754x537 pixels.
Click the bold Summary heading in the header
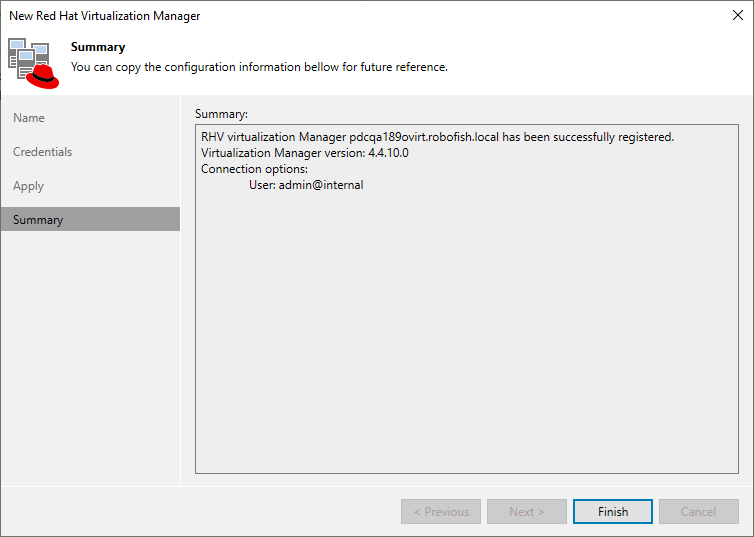98,47
